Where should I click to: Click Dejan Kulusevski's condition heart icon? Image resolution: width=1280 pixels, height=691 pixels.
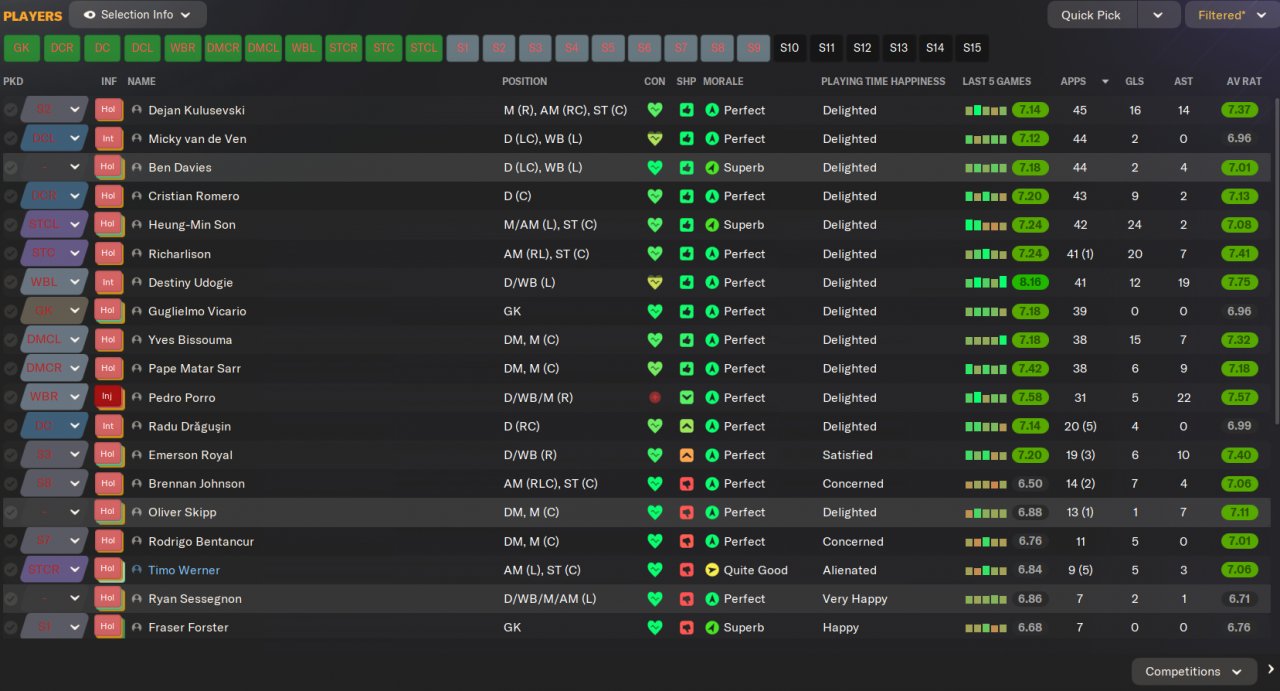(655, 110)
